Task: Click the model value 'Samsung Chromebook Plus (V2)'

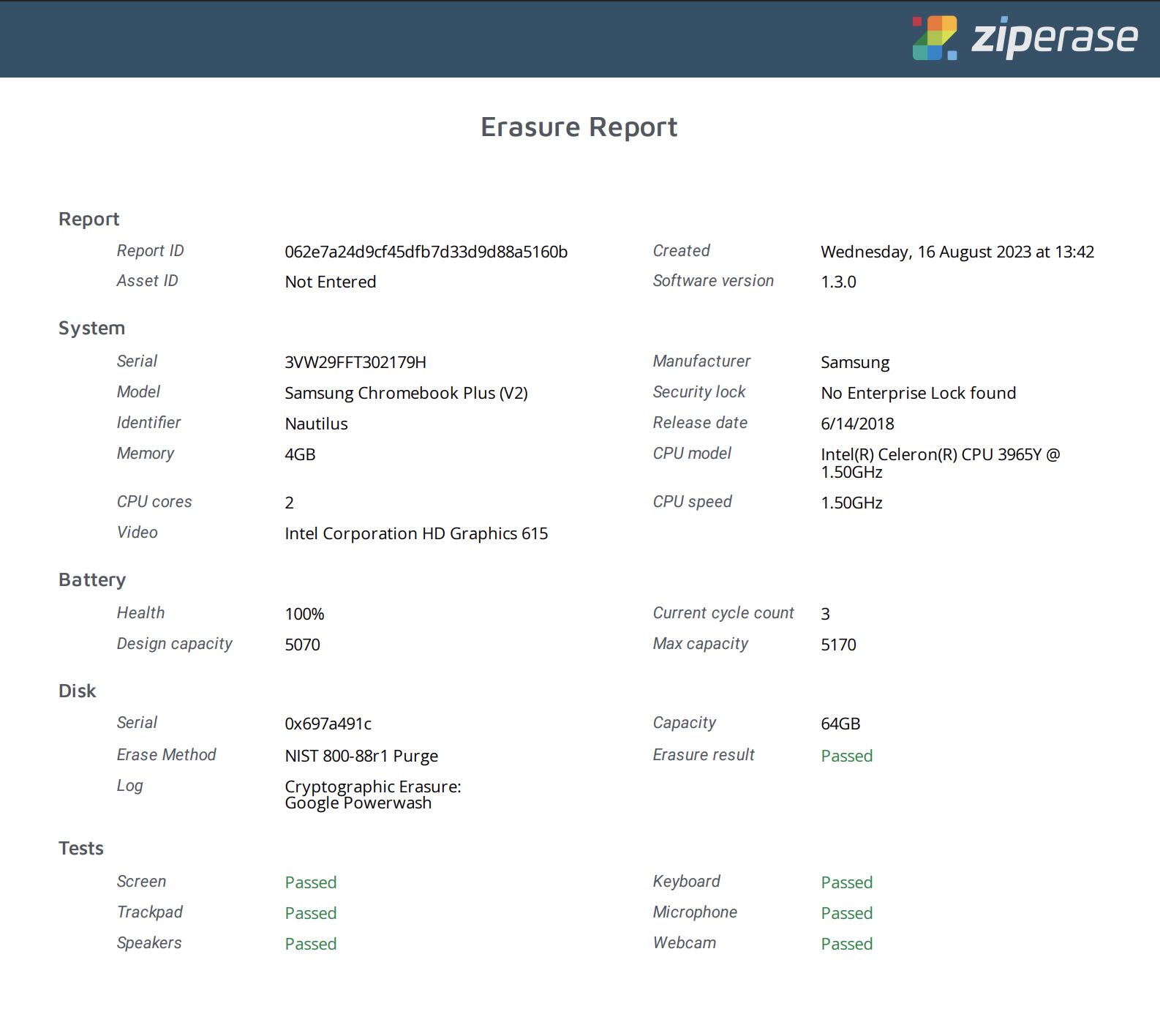Action: point(406,393)
